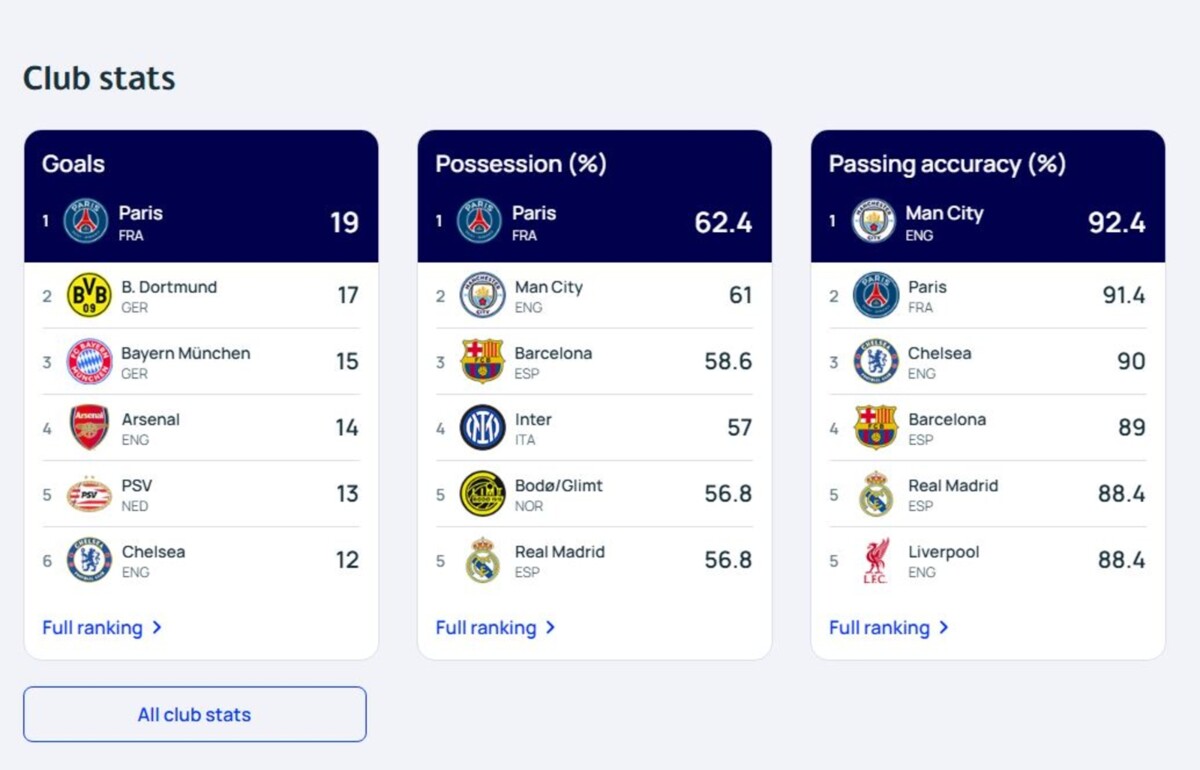Viewport: 1200px width, 770px height.
Task: Click the Liverpool crest in Passing accuracy
Action: point(876,560)
